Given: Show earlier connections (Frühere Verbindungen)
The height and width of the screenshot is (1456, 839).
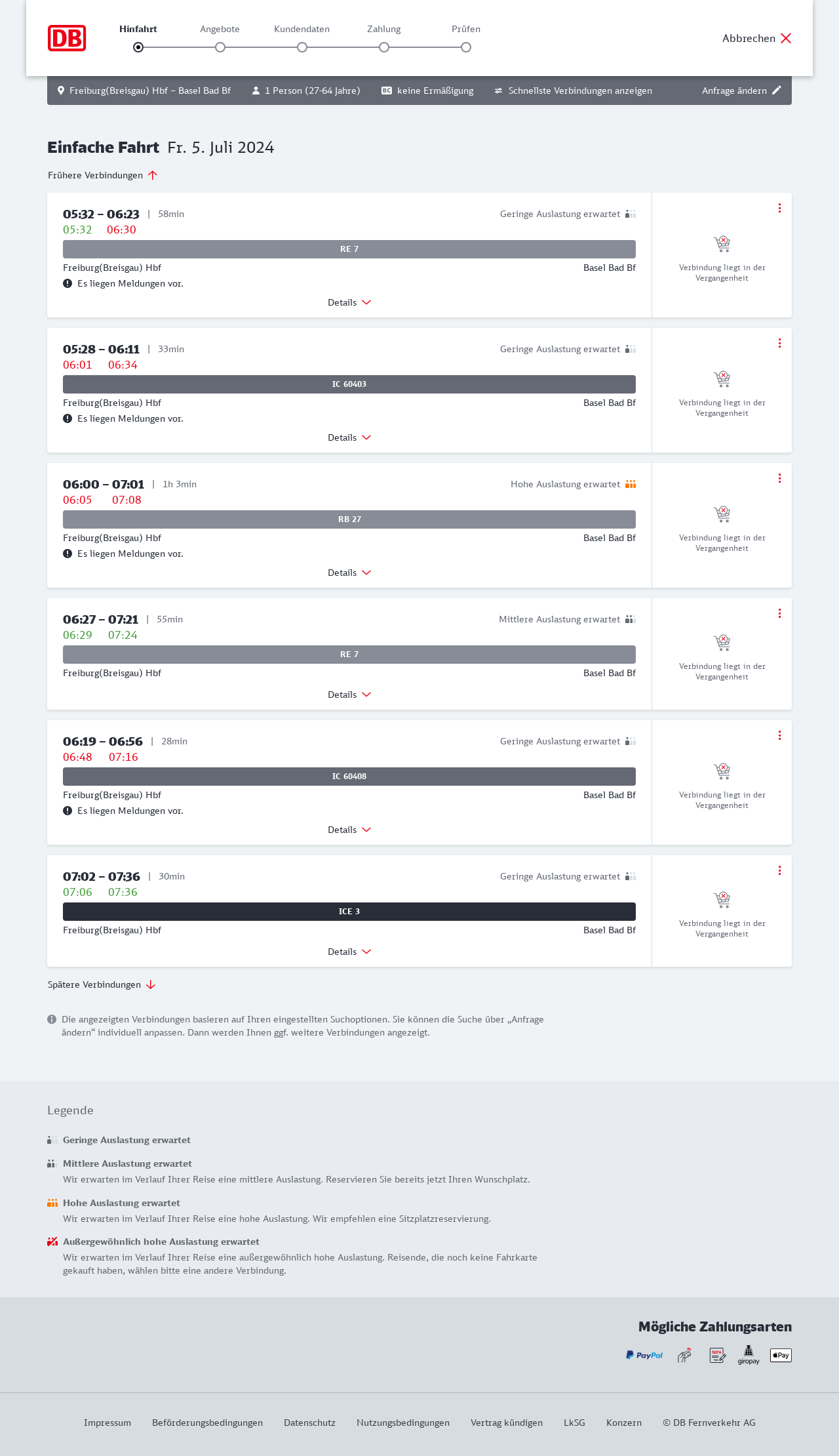Looking at the screenshot, I should (x=102, y=175).
